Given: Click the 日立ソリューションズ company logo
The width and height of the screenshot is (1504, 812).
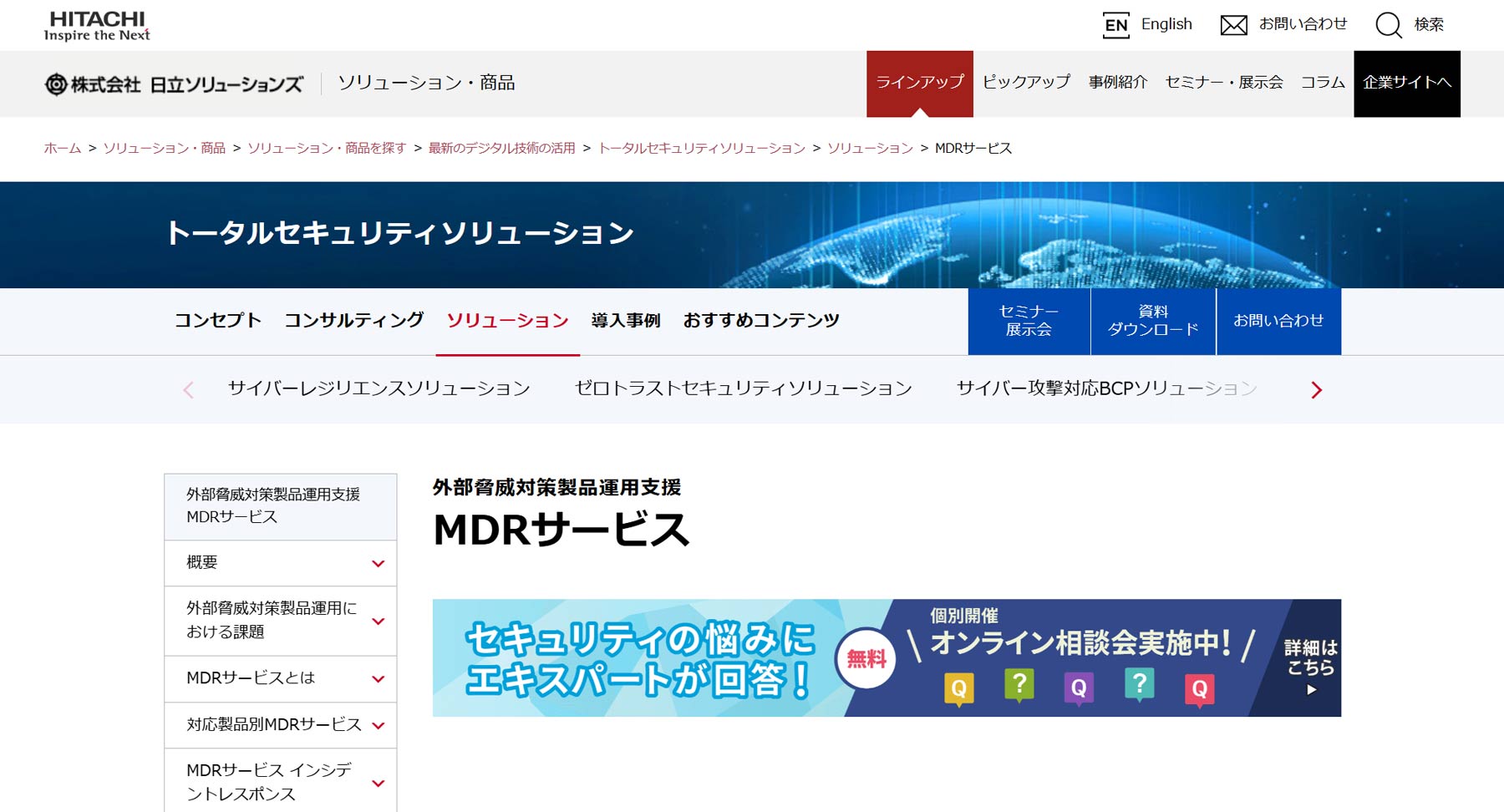Looking at the screenshot, I should (174, 84).
